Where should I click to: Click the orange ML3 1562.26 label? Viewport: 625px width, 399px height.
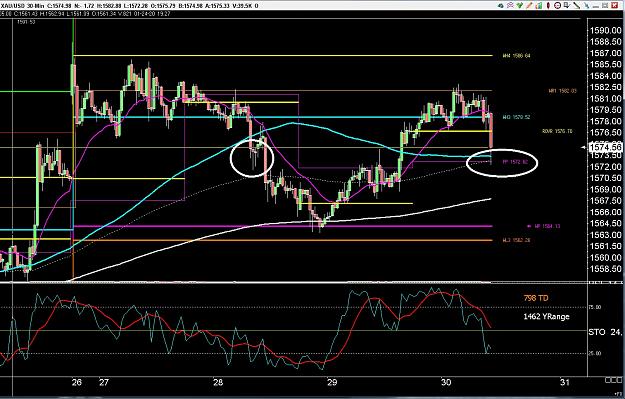(516, 240)
